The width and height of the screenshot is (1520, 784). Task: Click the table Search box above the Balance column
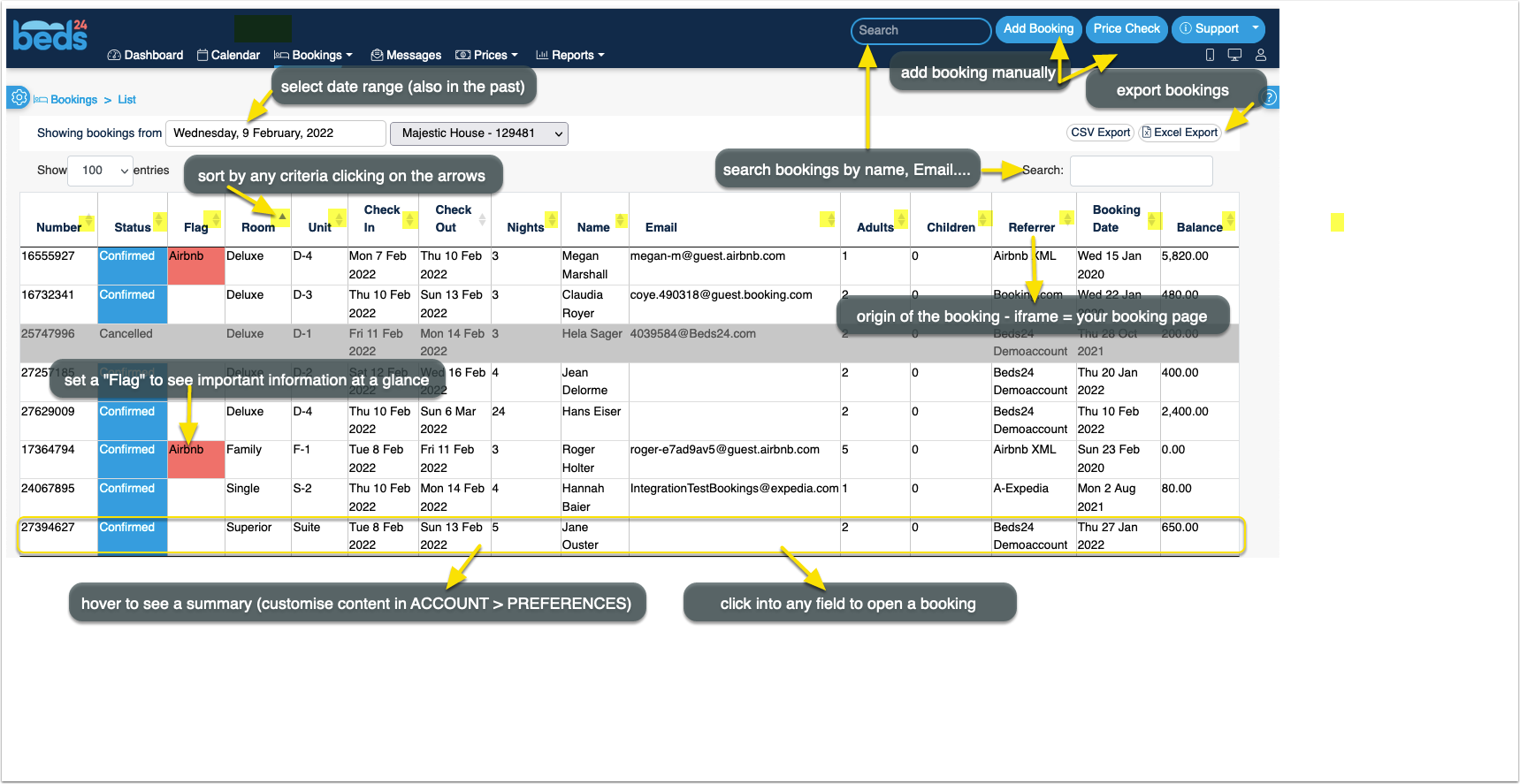[1141, 171]
